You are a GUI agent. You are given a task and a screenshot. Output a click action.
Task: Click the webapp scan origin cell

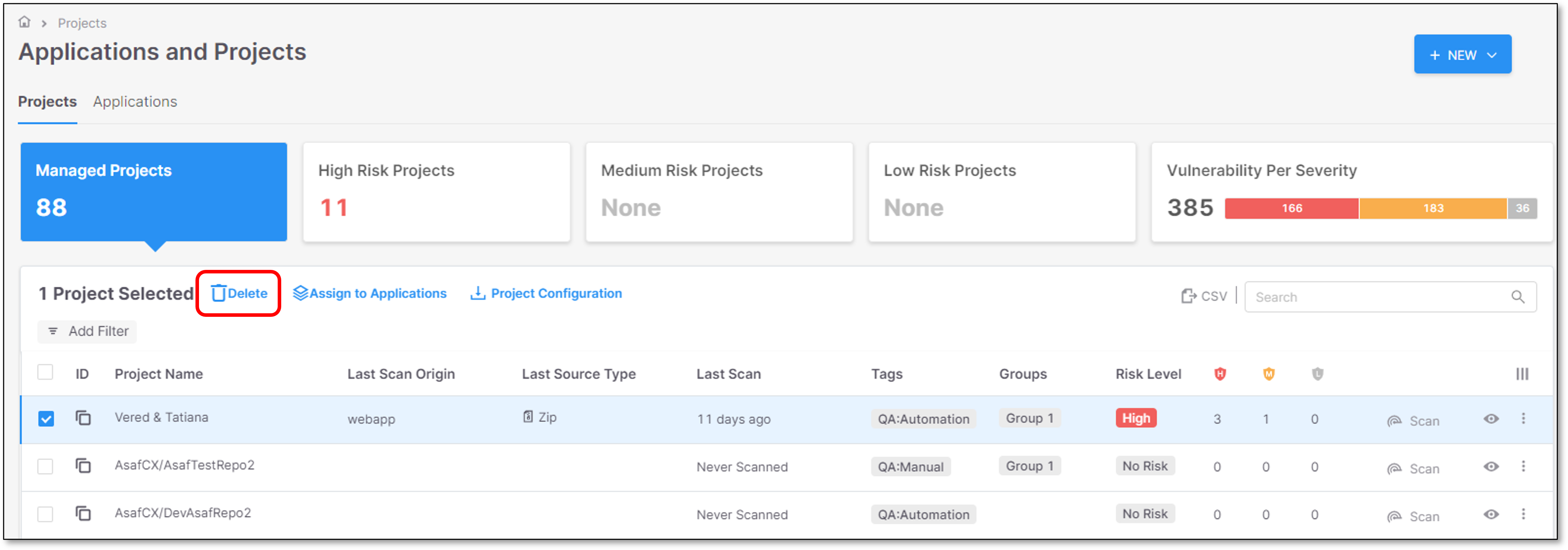coord(371,420)
